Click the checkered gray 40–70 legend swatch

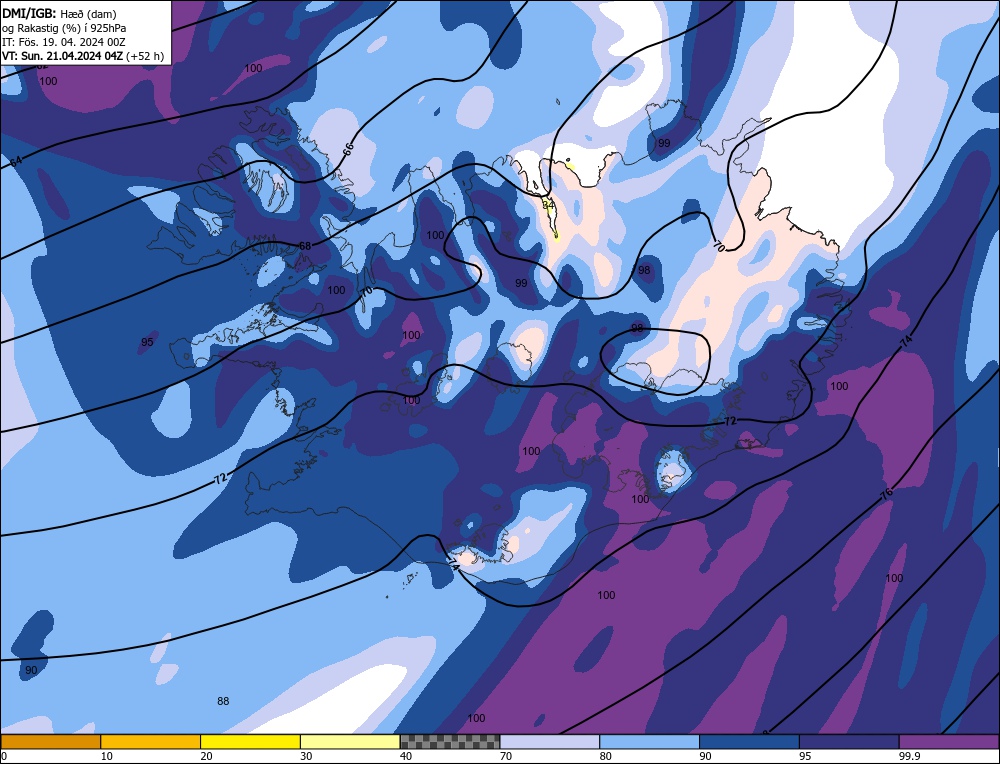coord(450,742)
